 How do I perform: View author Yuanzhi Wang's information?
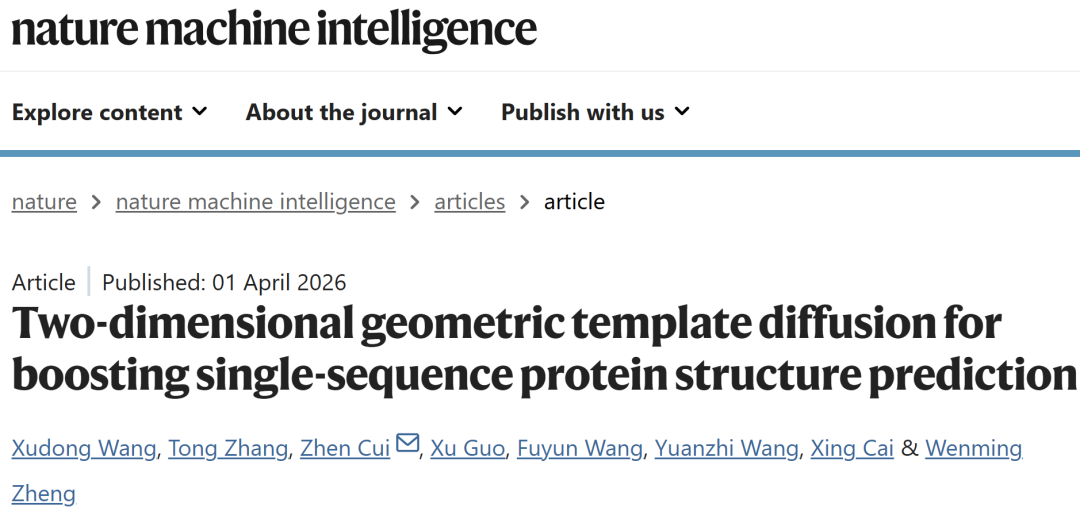[x=726, y=449]
